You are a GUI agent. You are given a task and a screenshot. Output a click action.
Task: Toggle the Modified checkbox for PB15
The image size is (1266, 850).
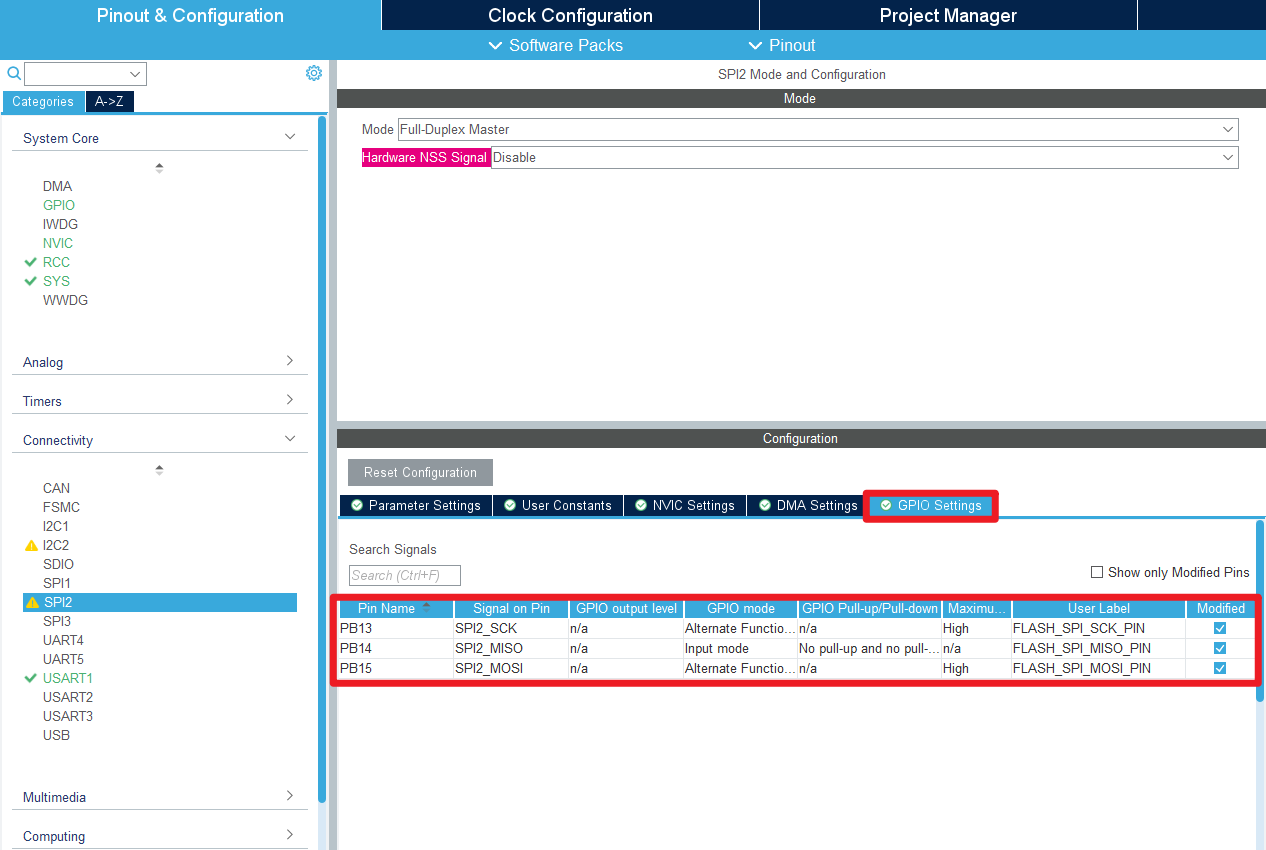[1219, 668]
